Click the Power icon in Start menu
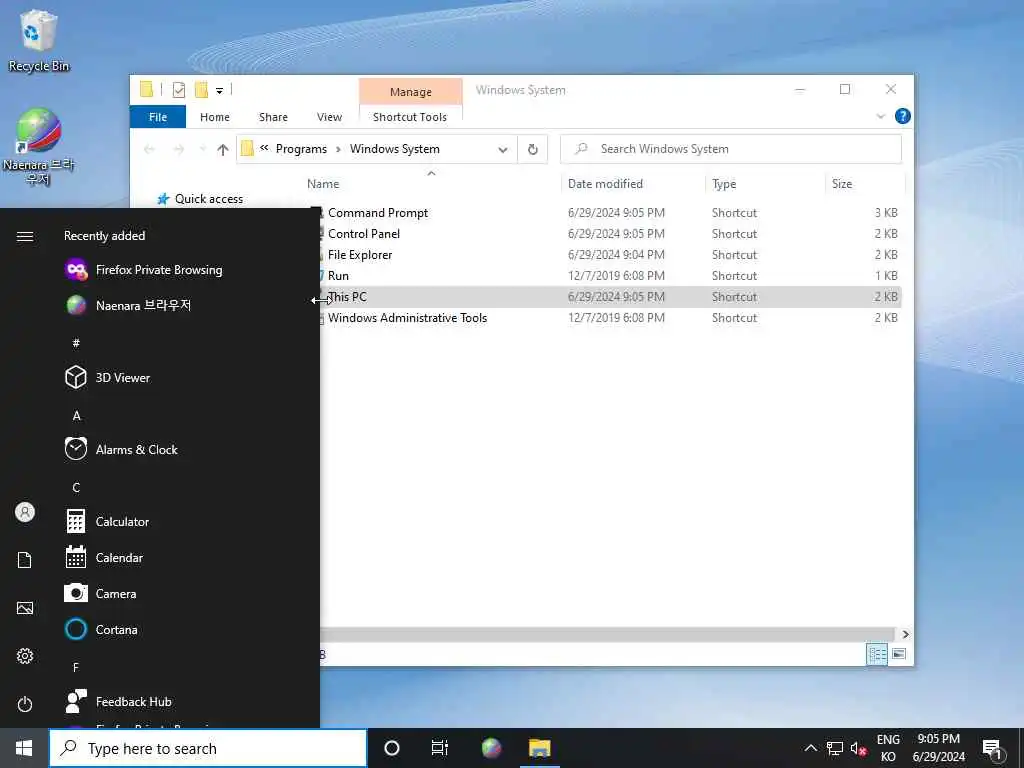 [x=25, y=704]
